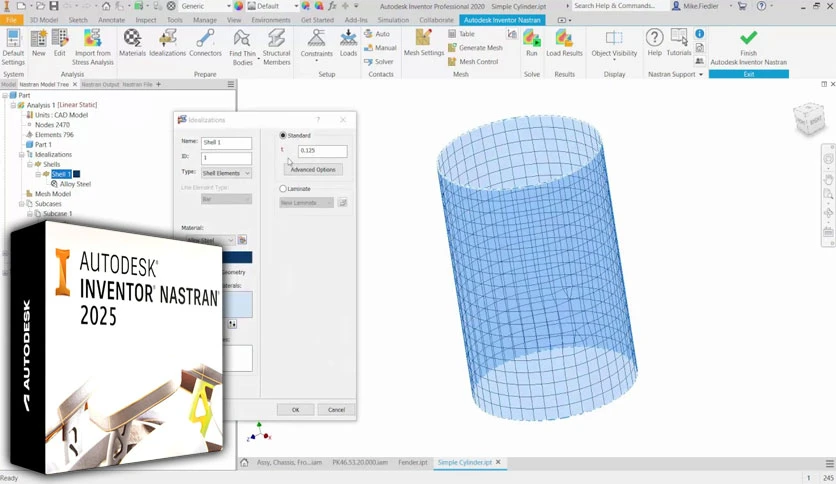Click the Shell 1 color swatch in tree
The width and height of the screenshot is (836, 484).
click(x=77, y=174)
